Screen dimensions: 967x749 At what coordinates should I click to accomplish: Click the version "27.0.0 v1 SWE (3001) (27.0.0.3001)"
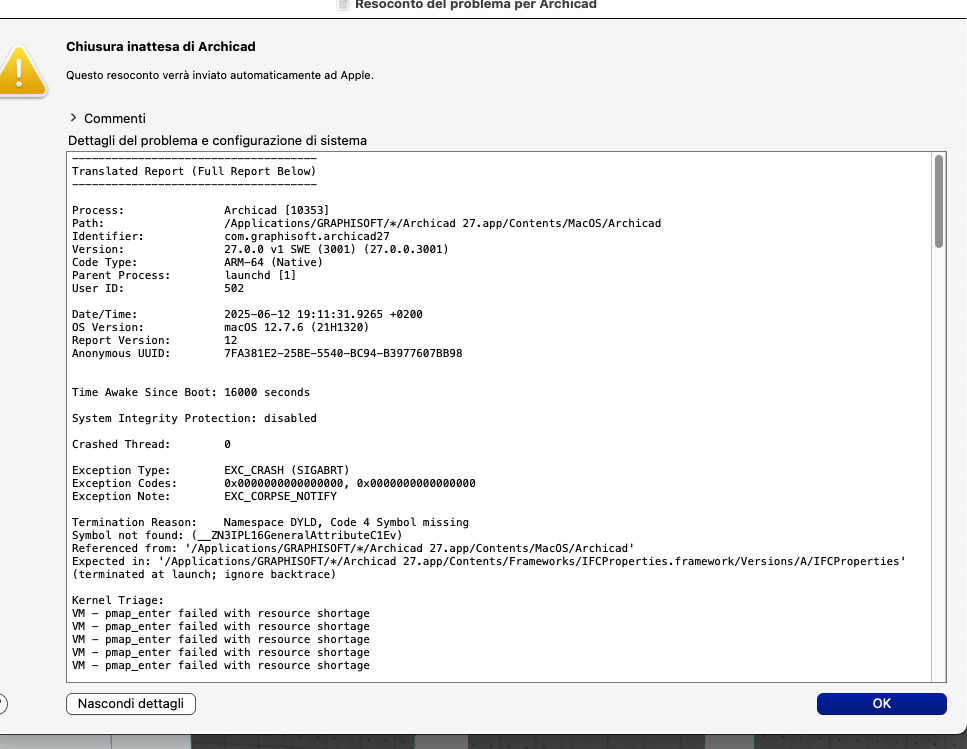point(336,249)
